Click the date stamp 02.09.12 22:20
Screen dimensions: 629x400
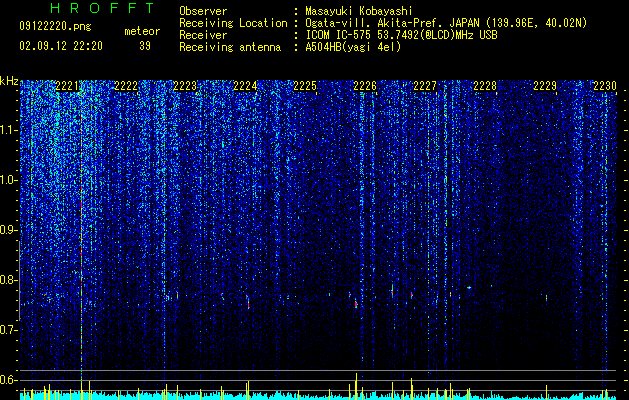(61, 46)
